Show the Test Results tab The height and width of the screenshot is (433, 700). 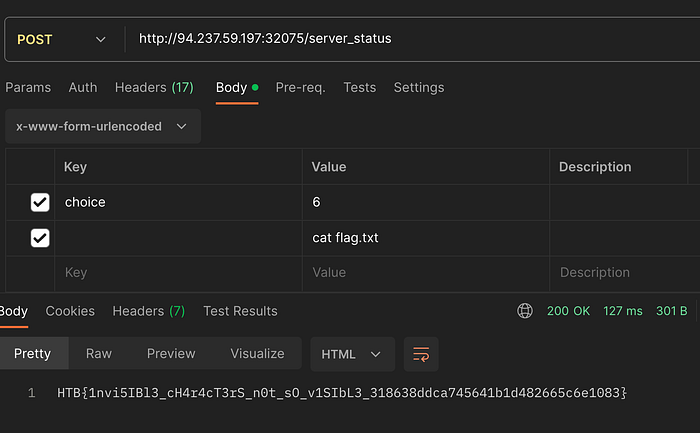click(x=240, y=311)
